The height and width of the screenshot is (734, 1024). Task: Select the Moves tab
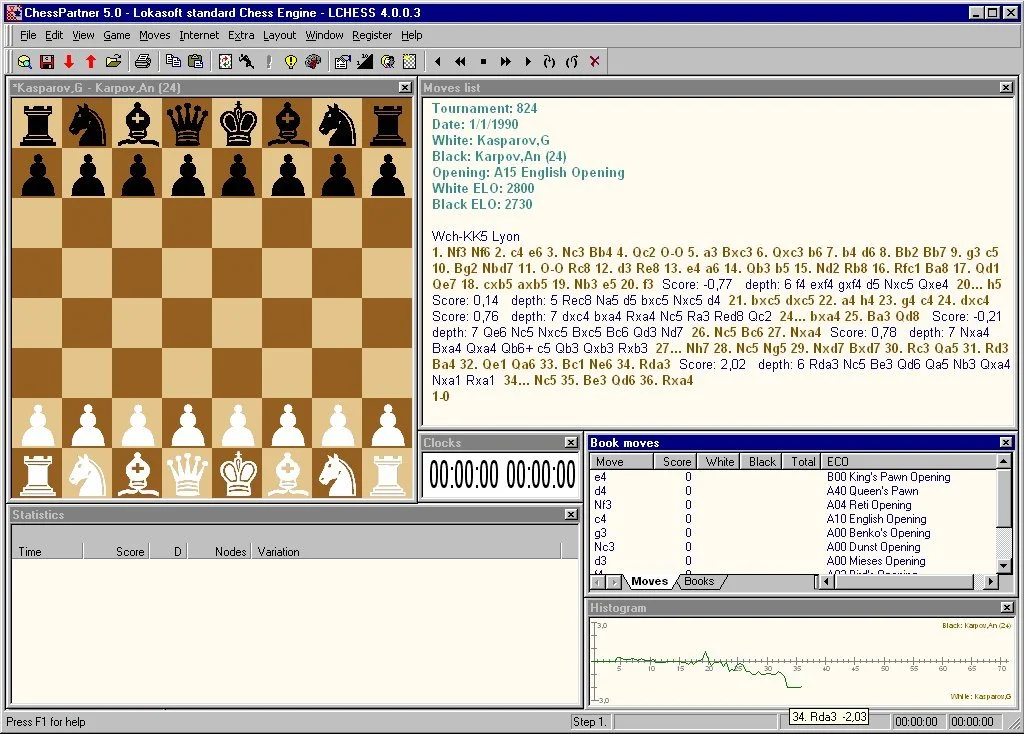click(x=649, y=580)
